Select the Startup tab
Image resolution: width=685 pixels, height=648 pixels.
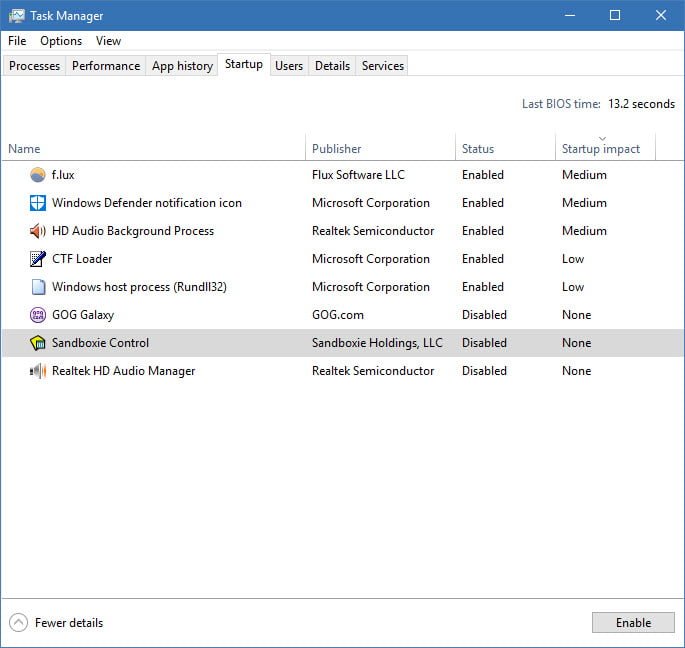244,64
